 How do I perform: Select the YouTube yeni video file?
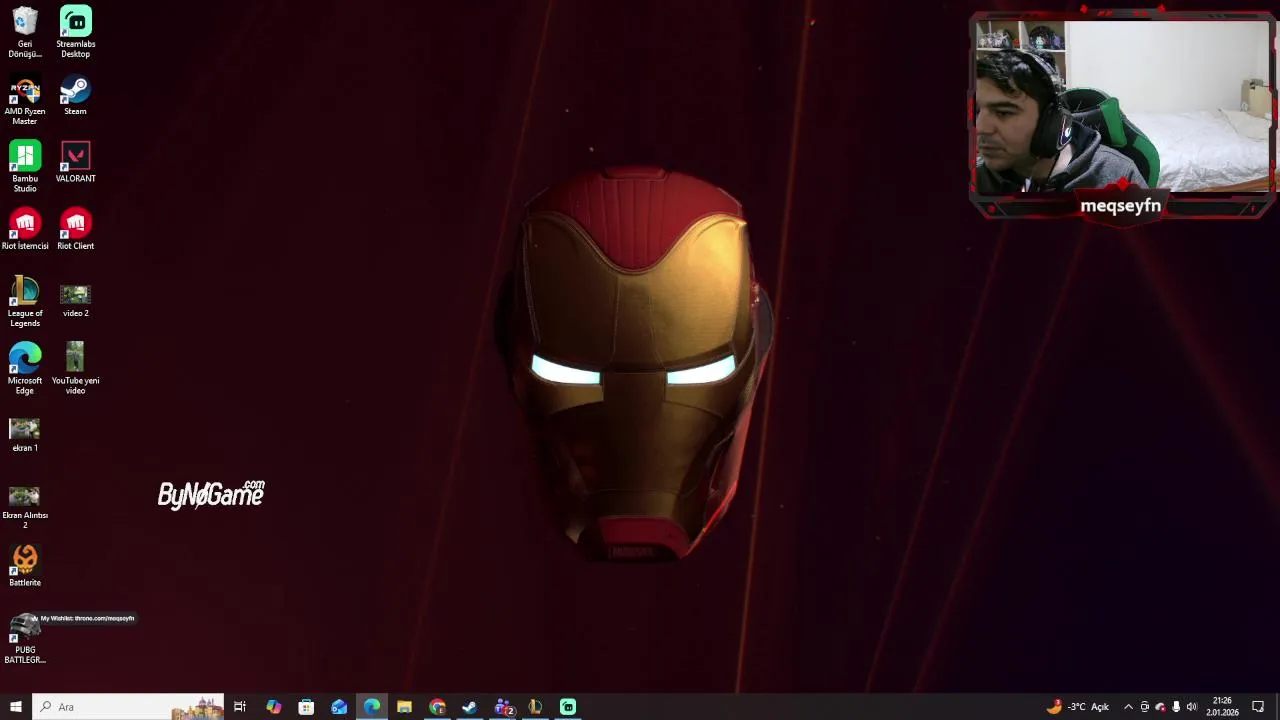tap(75, 369)
